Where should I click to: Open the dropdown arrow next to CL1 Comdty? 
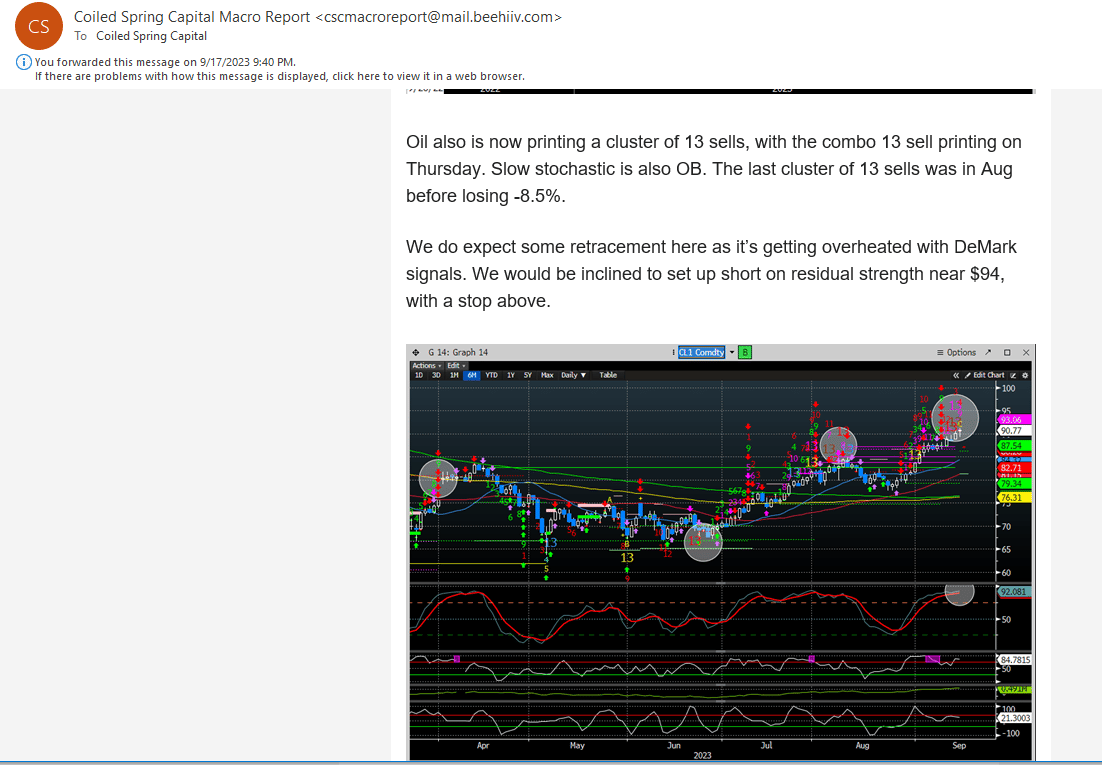pyautogui.click(x=732, y=352)
